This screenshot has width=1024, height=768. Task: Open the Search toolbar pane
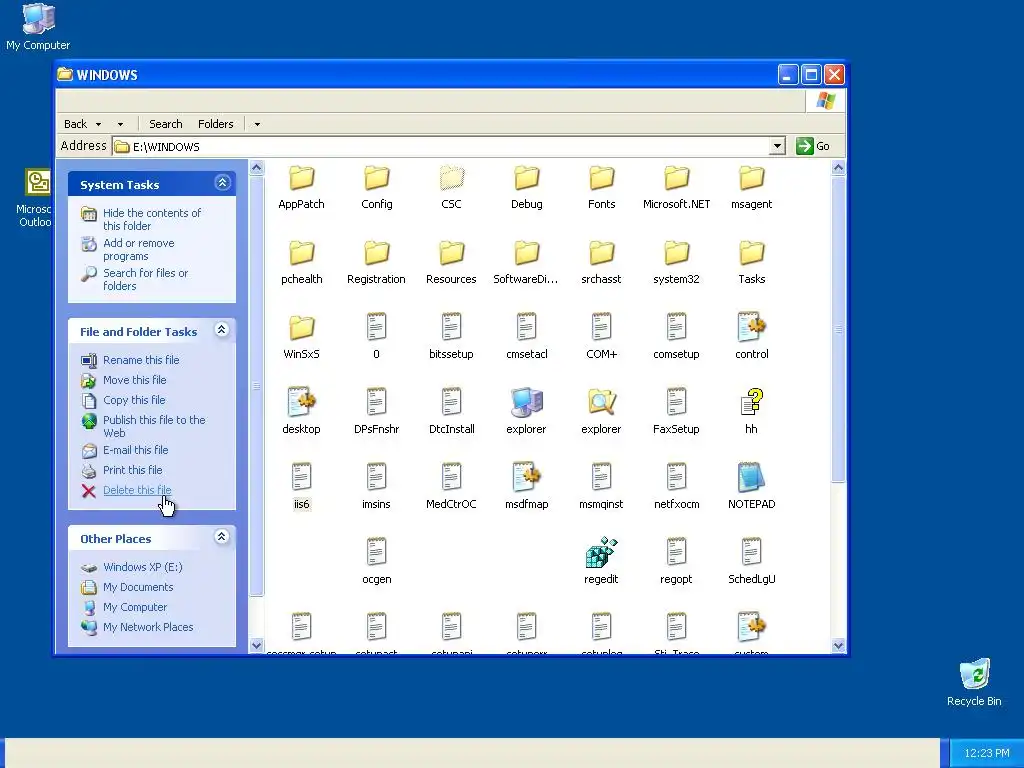(x=165, y=124)
